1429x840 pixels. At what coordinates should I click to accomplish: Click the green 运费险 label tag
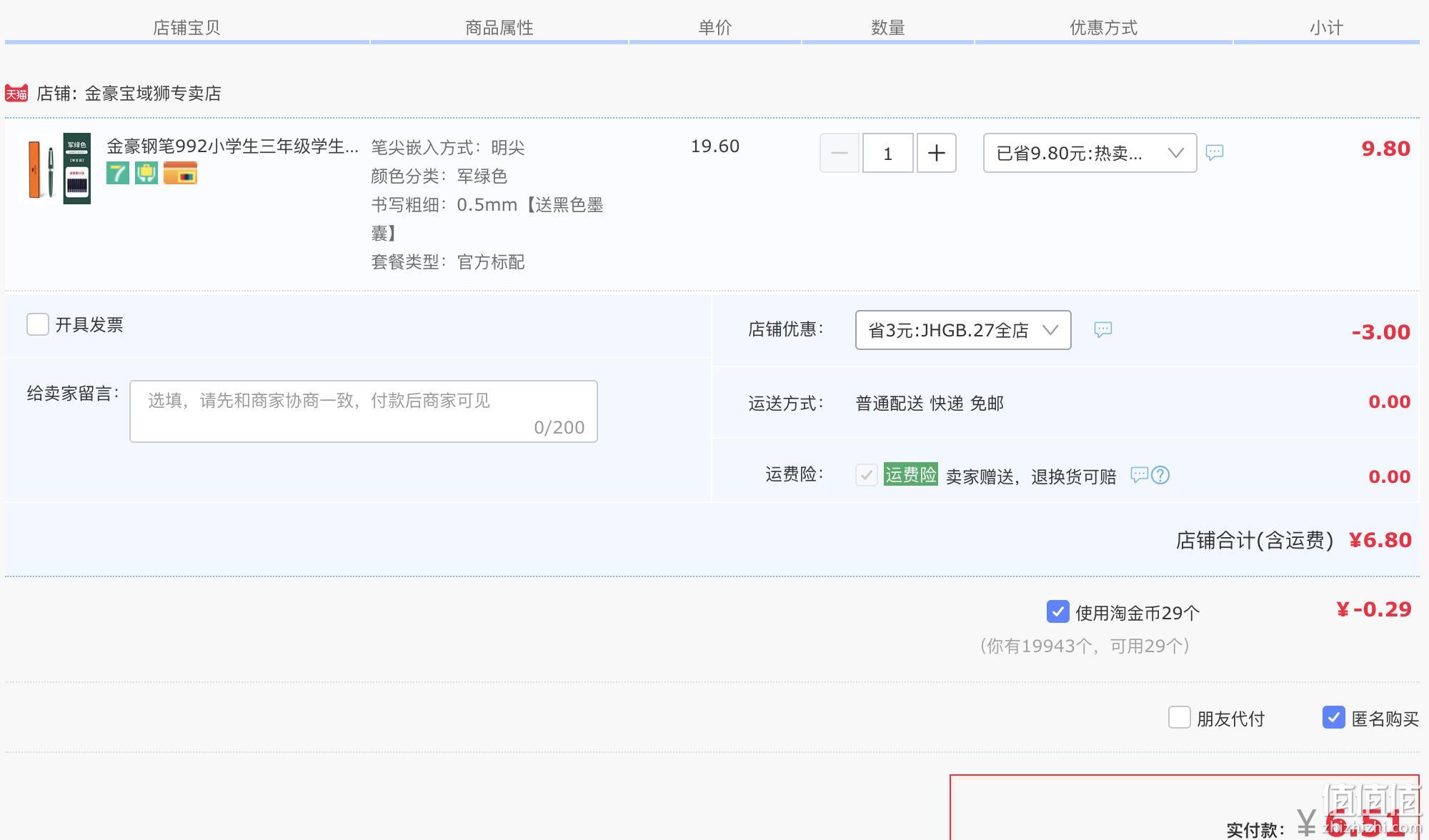(911, 475)
